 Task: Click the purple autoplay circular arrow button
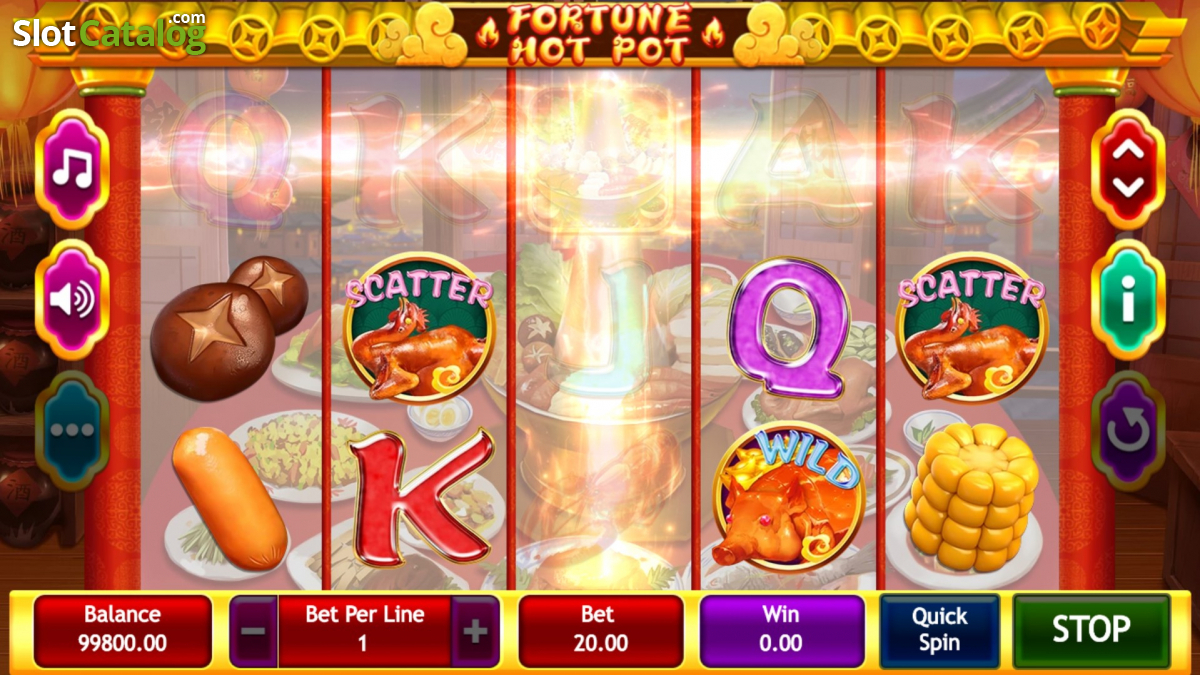click(1127, 431)
